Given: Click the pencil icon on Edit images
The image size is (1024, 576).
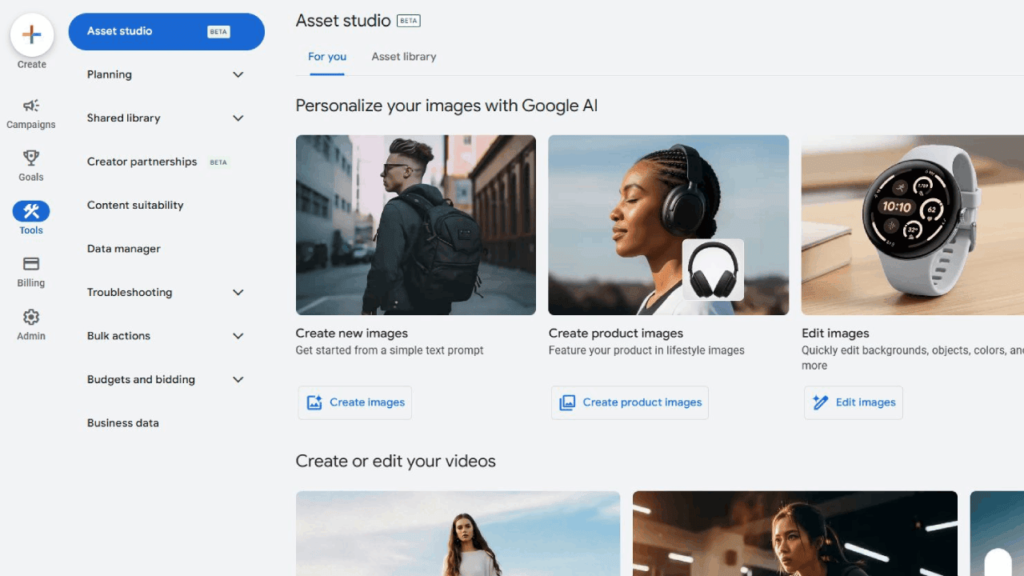Looking at the screenshot, I should (x=820, y=402).
